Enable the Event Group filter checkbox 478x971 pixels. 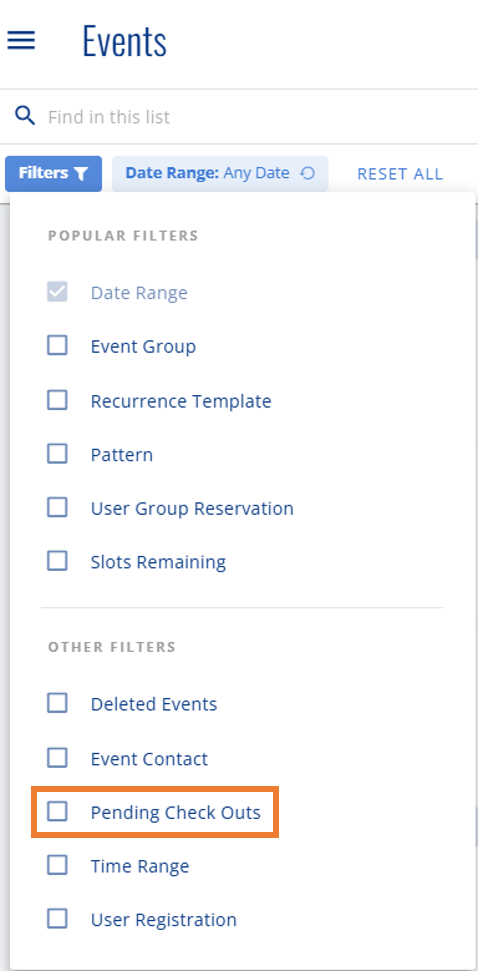coord(58,346)
